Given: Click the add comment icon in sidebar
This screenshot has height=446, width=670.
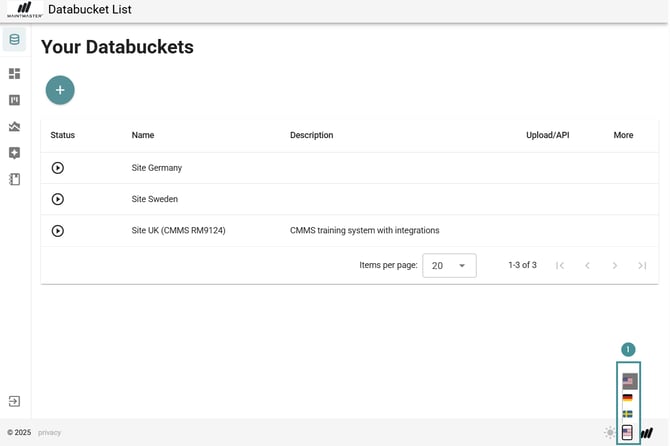Looking at the screenshot, I should point(14,153).
